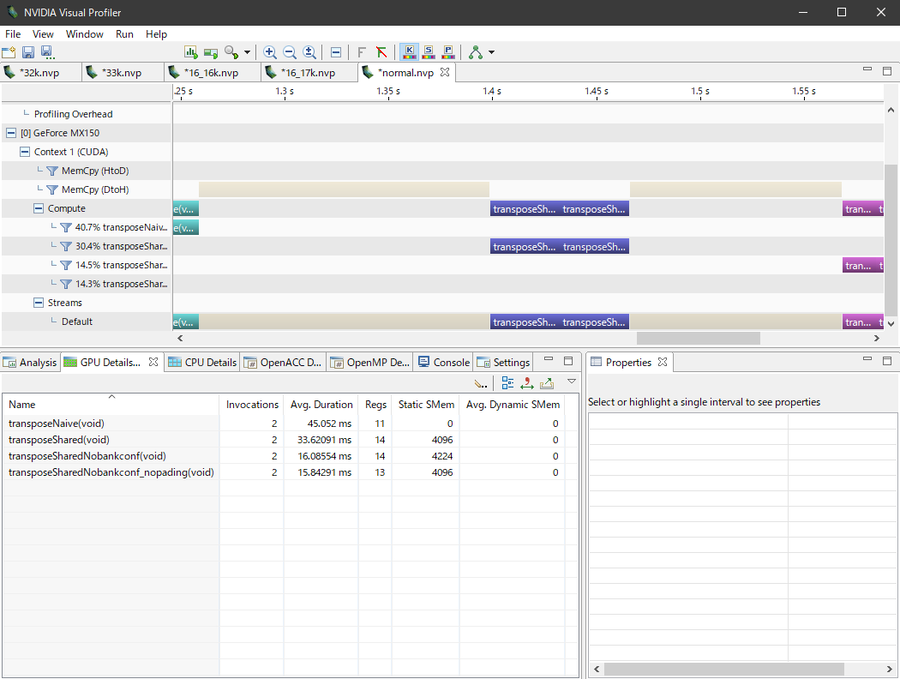900x679 pixels.
Task: Collapse the Compute row in timeline tree
Action: click(x=39, y=209)
